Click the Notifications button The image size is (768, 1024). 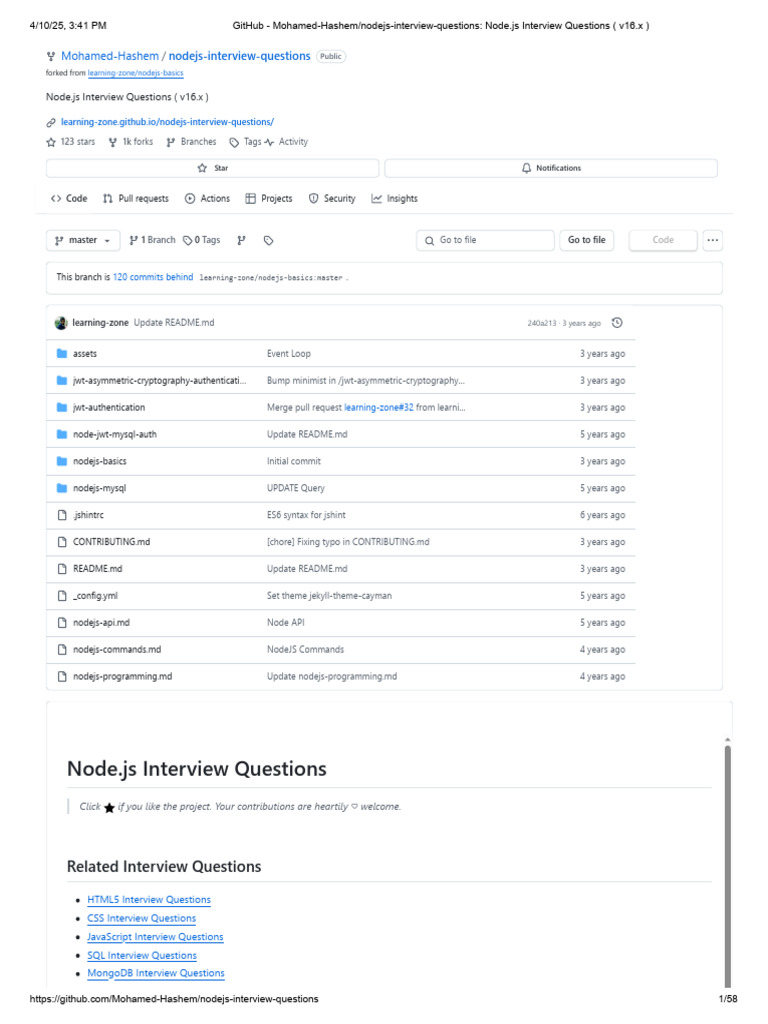point(551,168)
